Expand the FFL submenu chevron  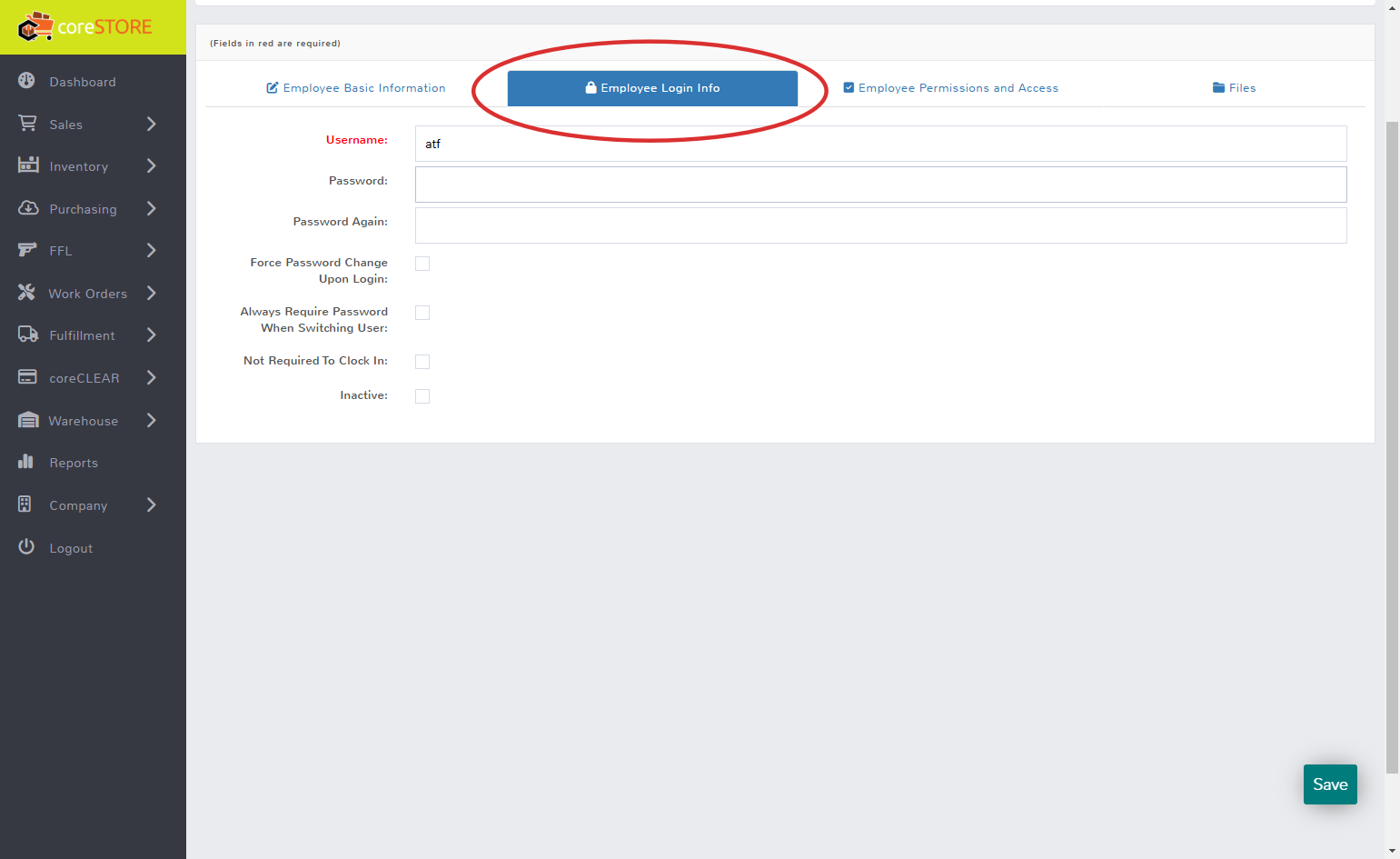point(152,250)
